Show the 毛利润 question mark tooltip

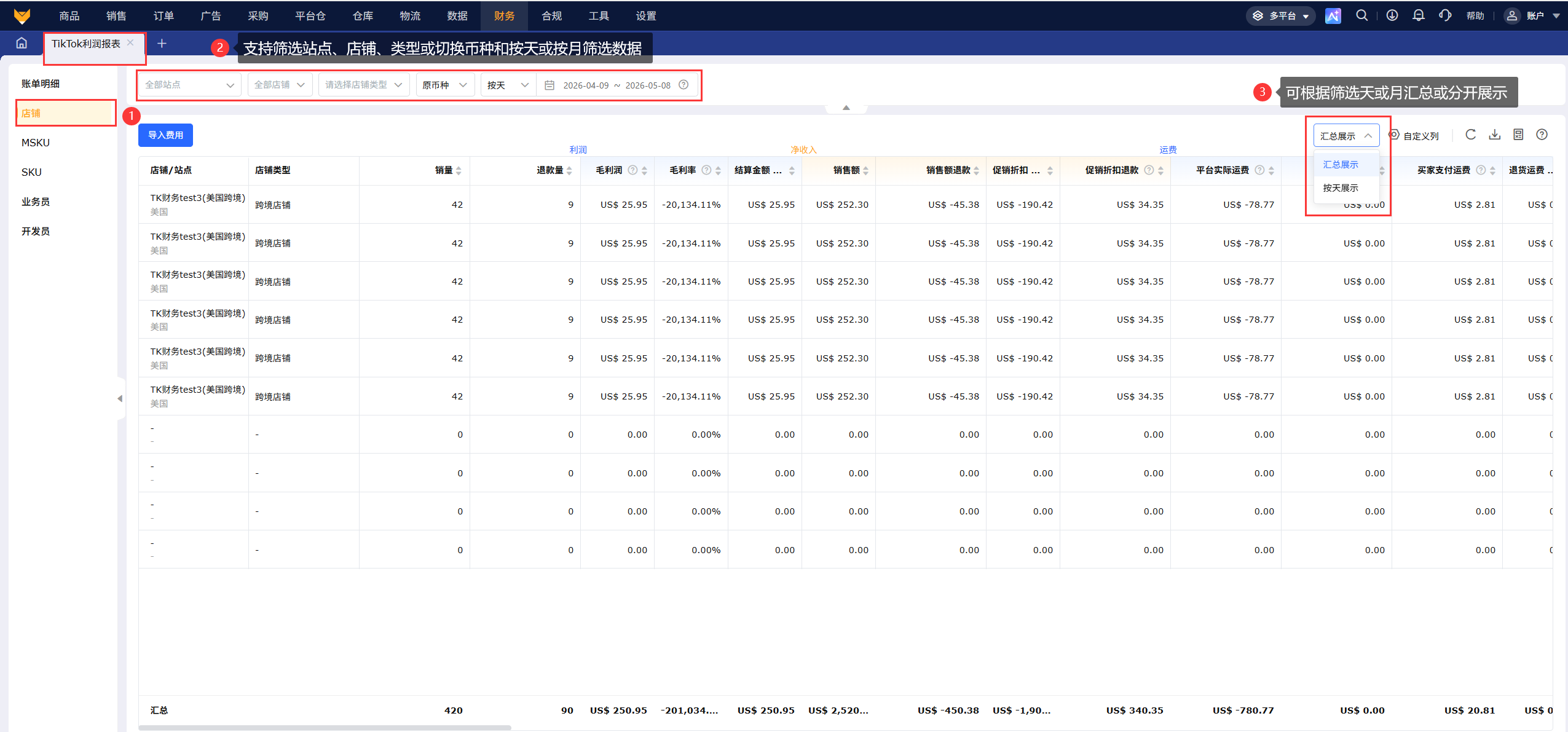click(x=632, y=170)
